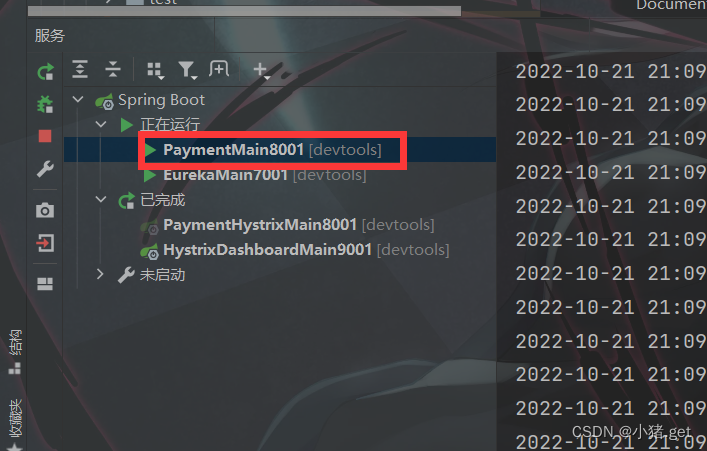Viewport: 707px width, 451px height.
Task: Click the green Rerun service icon
Action: [x=45, y=72]
